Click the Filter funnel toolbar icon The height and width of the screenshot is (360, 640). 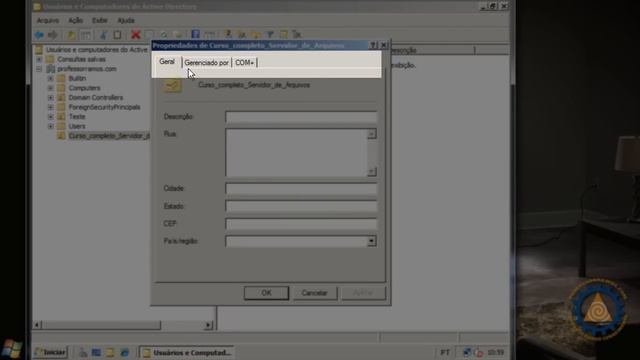click(270, 35)
